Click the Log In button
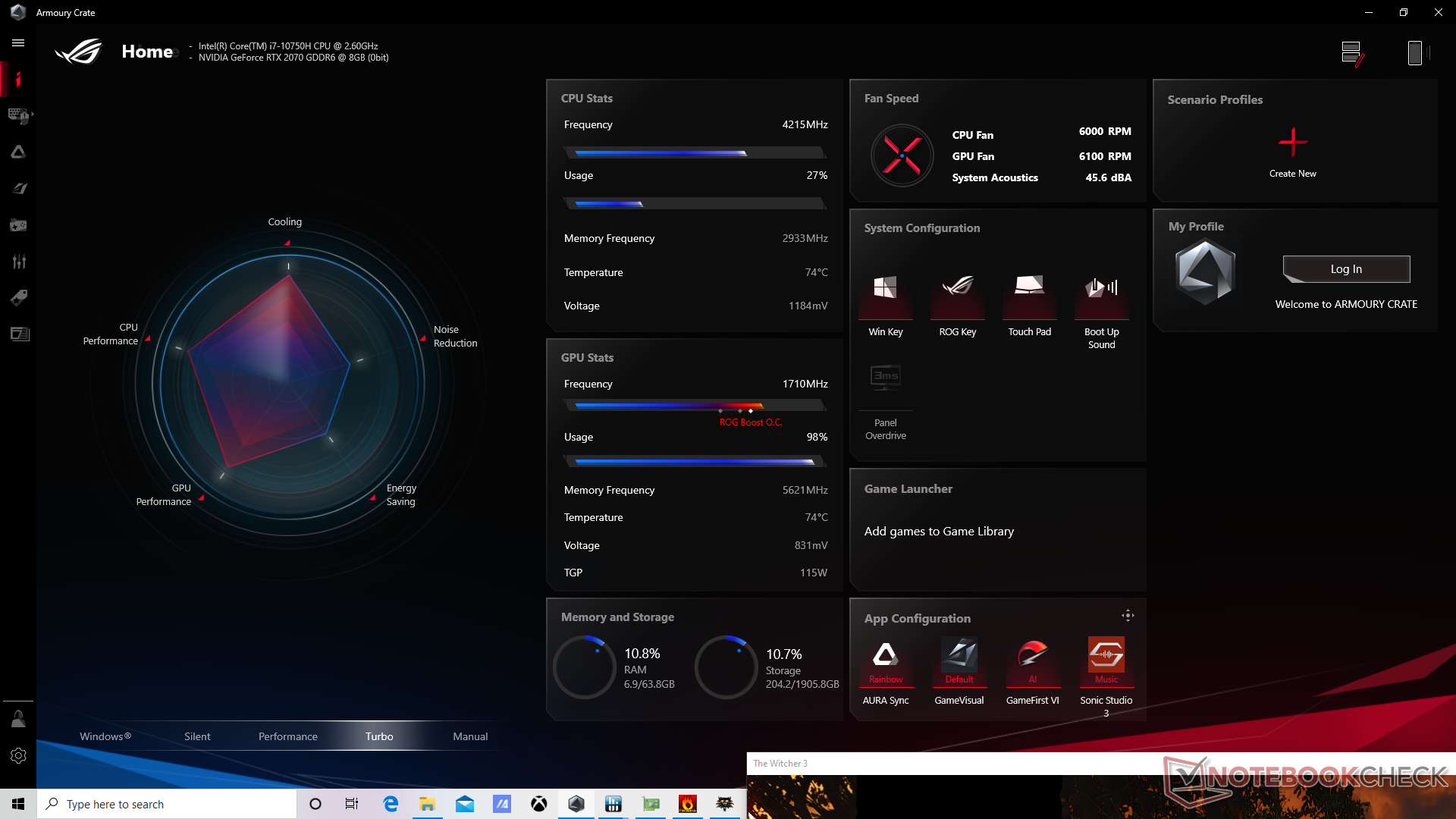The image size is (1456, 819). point(1346,268)
